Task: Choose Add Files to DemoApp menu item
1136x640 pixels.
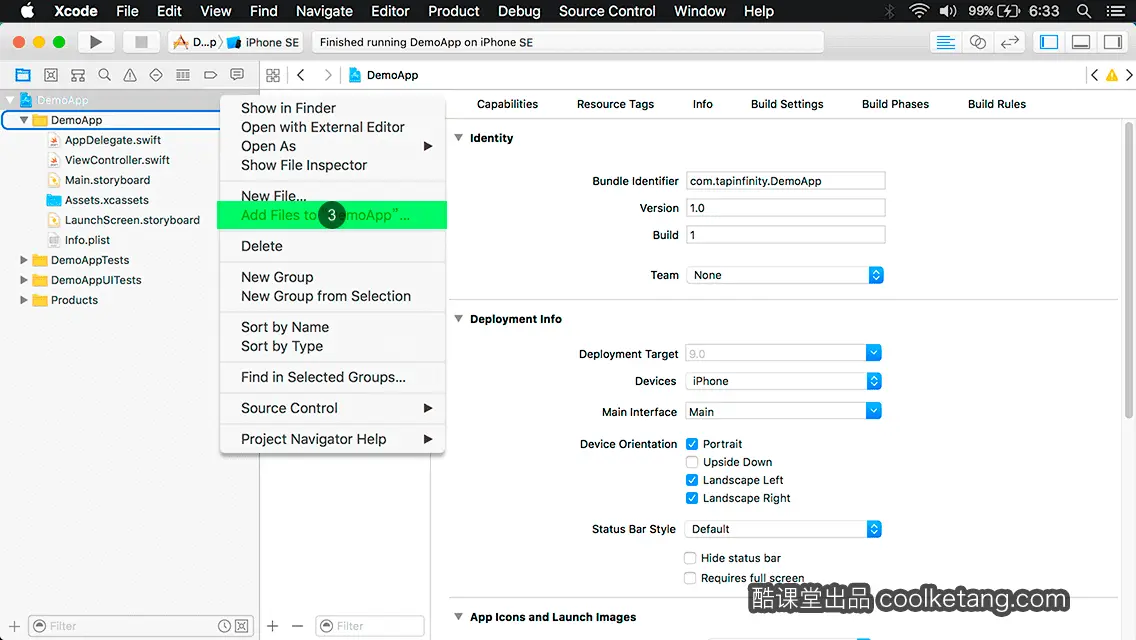Action: pyautogui.click(x=332, y=215)
